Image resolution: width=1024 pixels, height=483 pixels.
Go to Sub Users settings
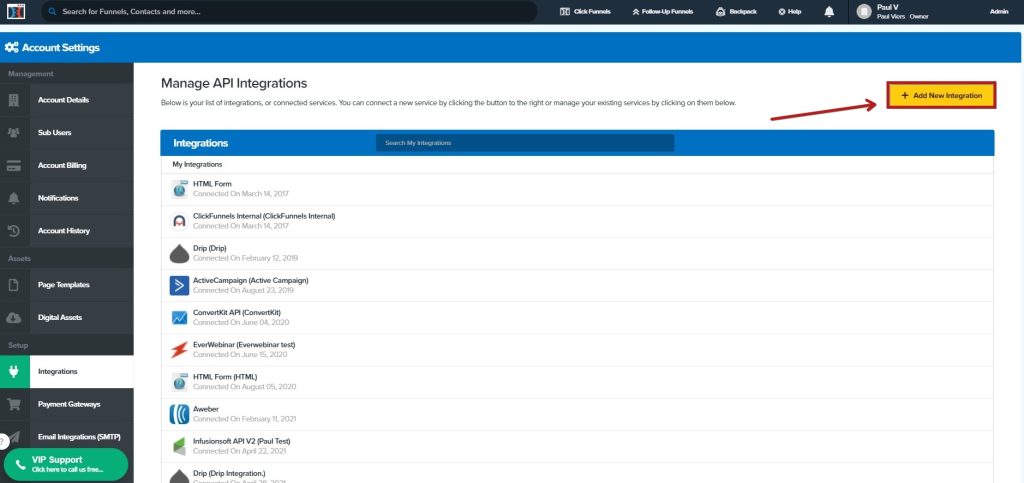pyautogui.click(x=67, y=132)
